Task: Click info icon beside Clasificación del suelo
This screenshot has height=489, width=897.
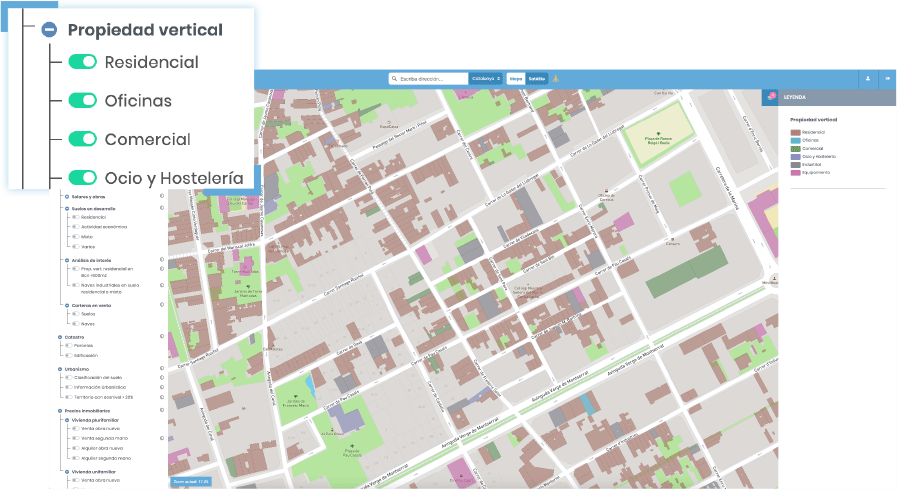Action: [162, 377]
